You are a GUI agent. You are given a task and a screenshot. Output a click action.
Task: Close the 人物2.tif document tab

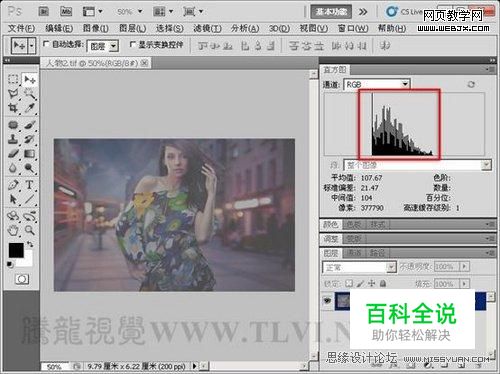click(x=144, y=63)
